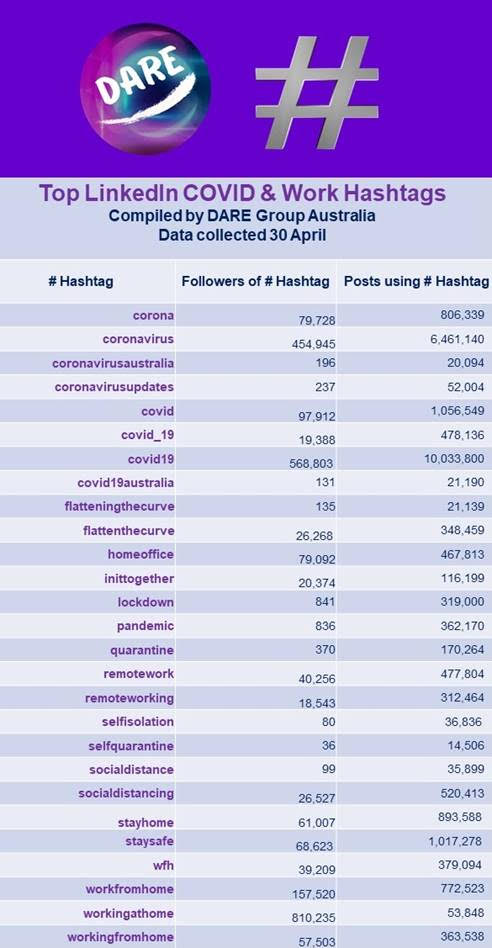The image size is (492, 948).
Task: Click the '# Hashtag' column header
Action: pyautogui.click(x=80, y=281)
